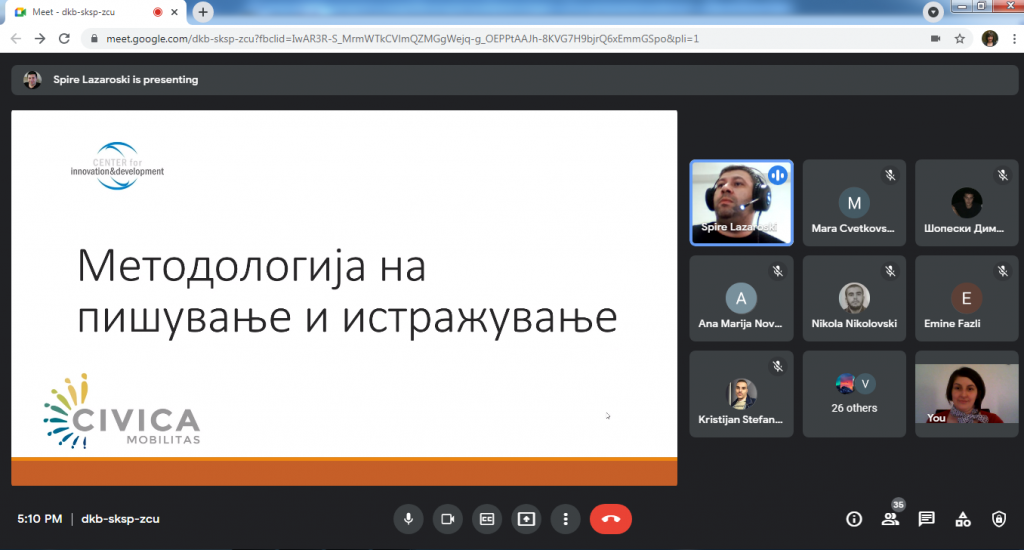View site information via the lock icon
1024x550 pixels.
coord(94,39)
